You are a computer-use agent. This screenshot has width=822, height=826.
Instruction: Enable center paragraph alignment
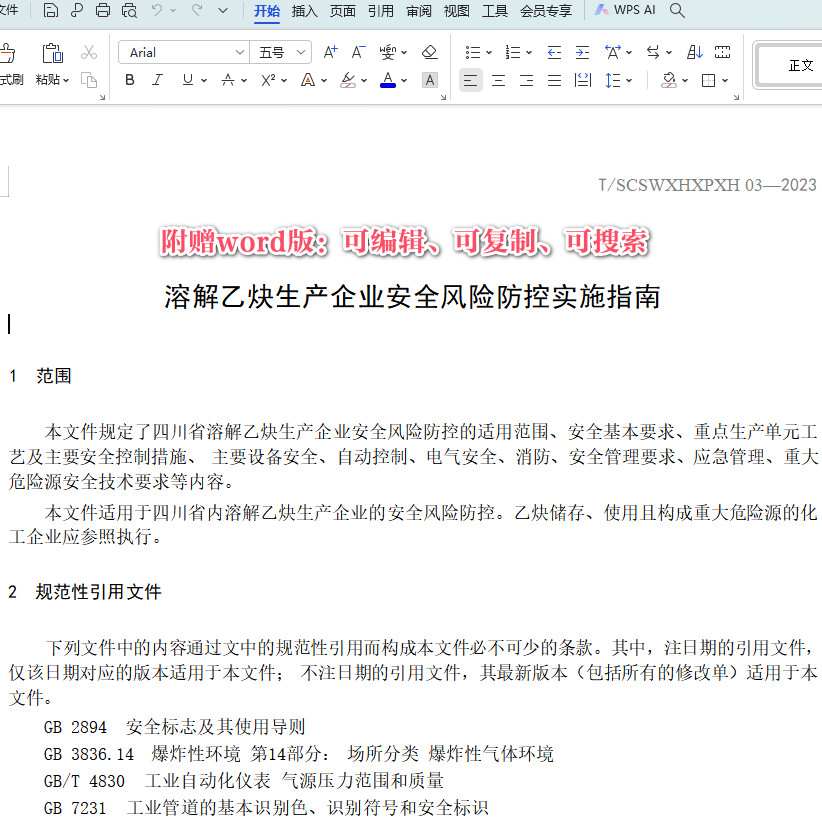(498, 80)
